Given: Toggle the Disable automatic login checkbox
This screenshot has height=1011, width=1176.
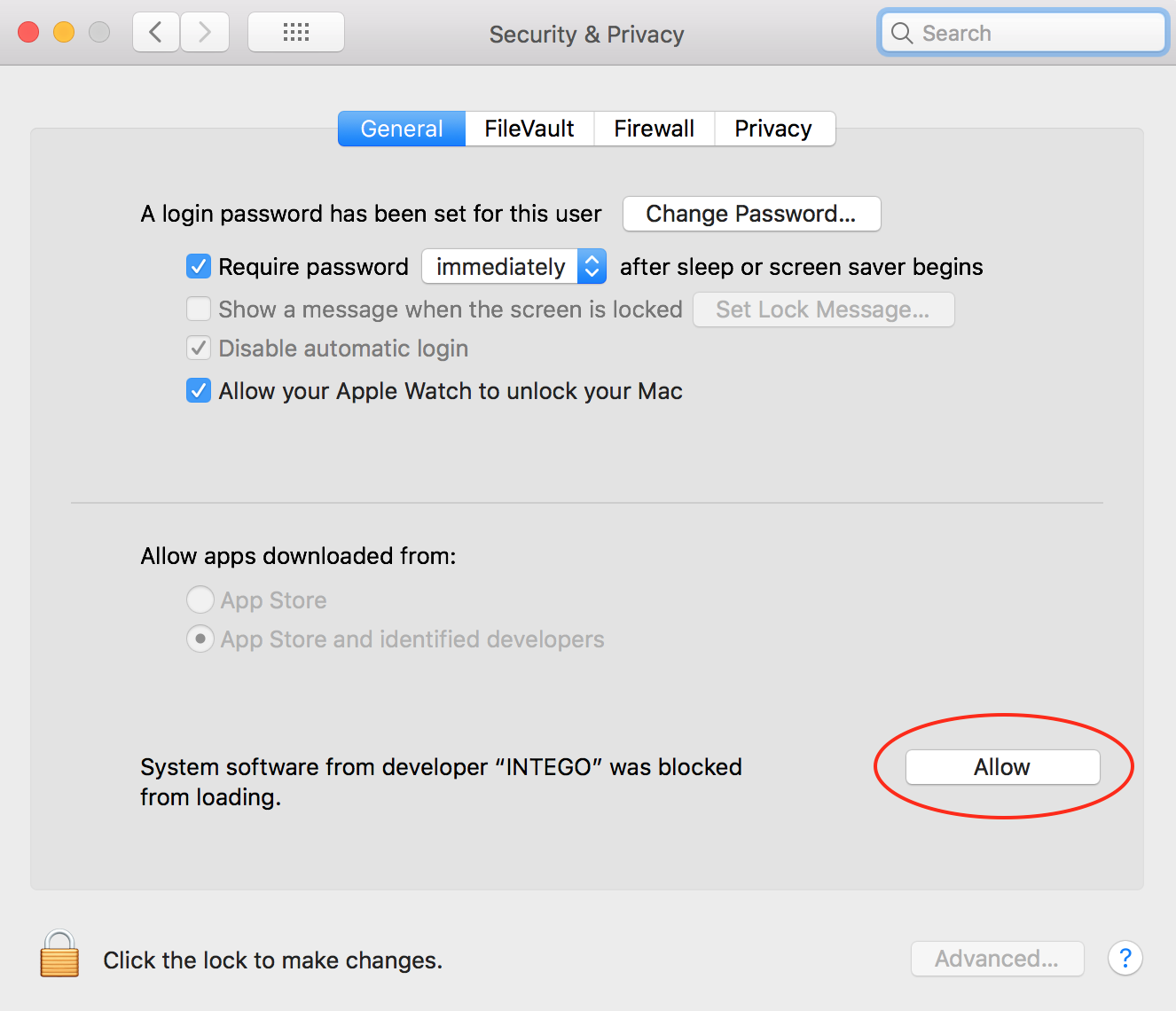Looking at the screenshot, I should [199, 348].
